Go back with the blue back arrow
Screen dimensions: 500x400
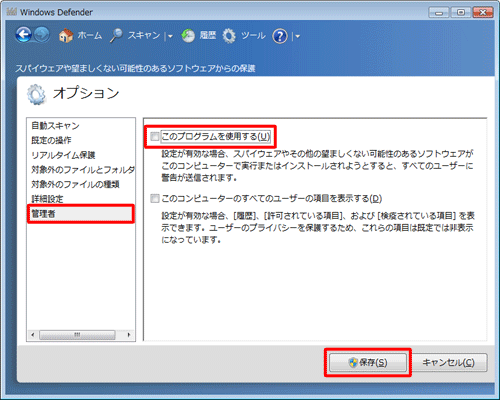pyautogui.click(x=23, y=35)
